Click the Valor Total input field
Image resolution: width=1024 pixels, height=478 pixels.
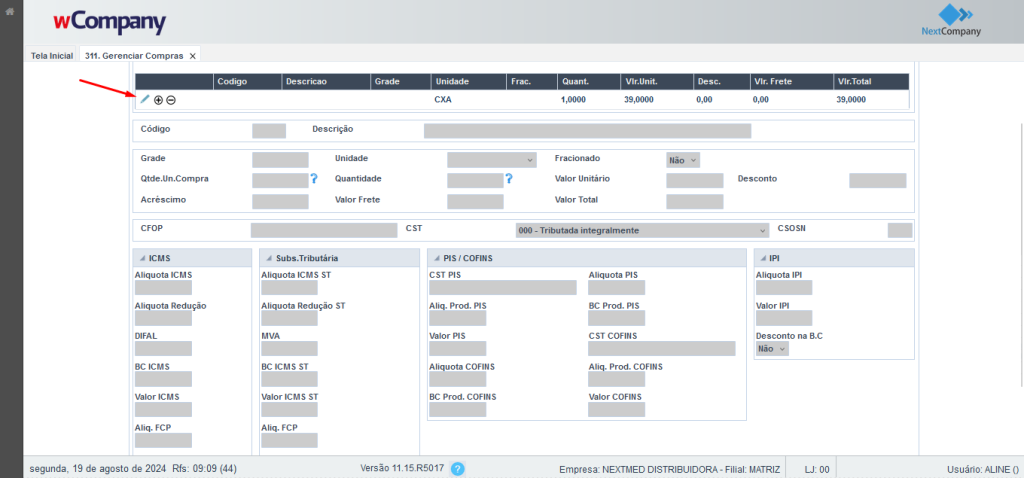695,201
